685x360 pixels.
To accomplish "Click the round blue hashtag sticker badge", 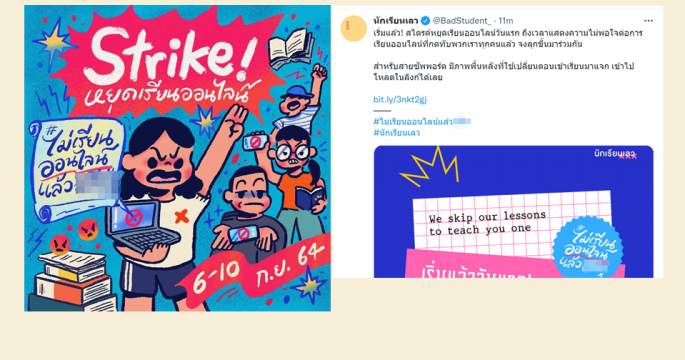I will point(588,247).
